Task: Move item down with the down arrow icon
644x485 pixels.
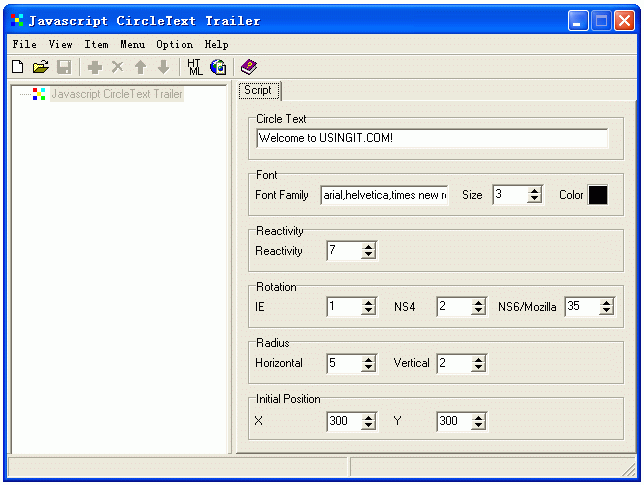Action: coord(163,67)
